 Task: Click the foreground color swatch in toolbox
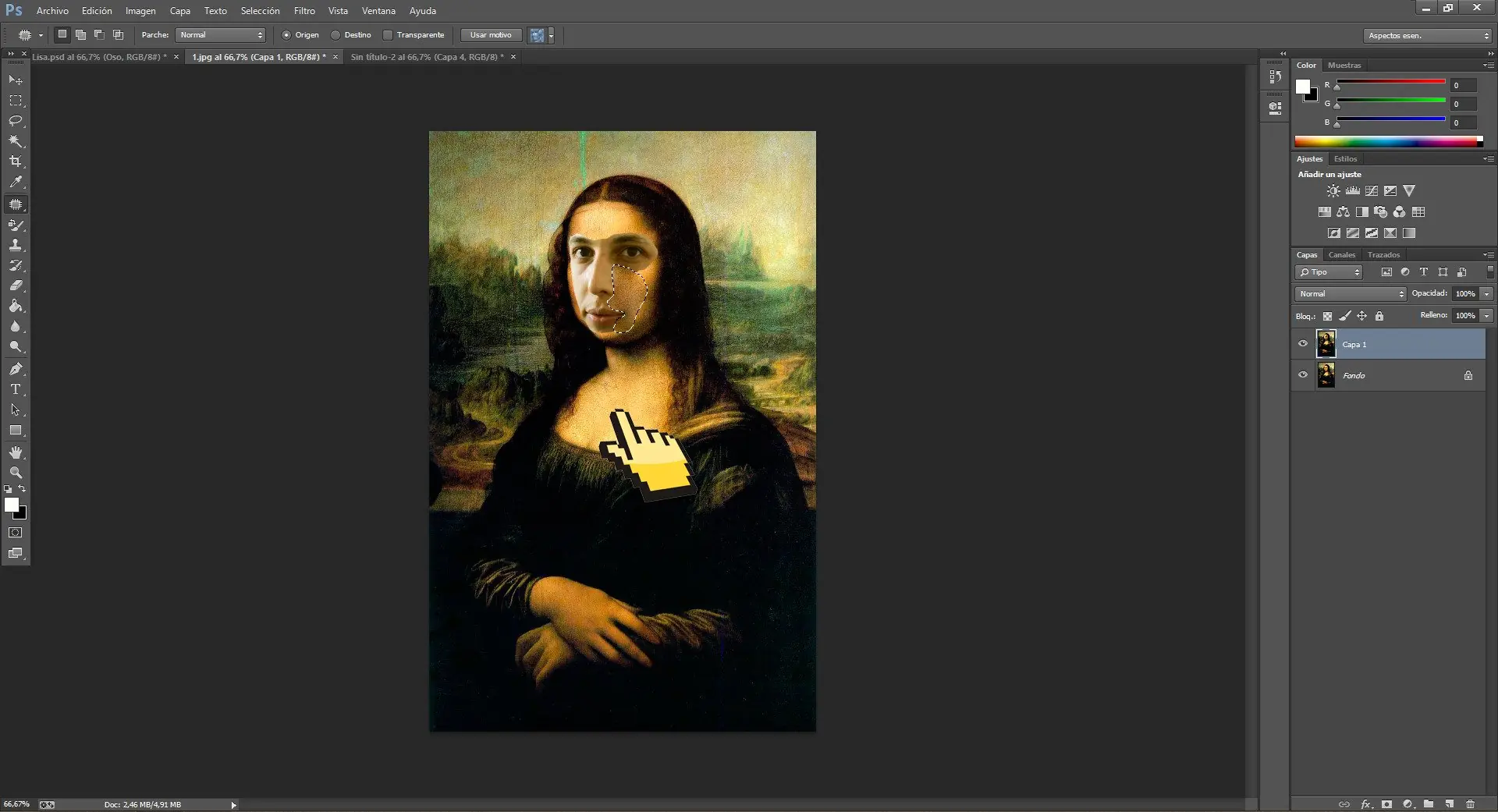(x=12, y=505)
